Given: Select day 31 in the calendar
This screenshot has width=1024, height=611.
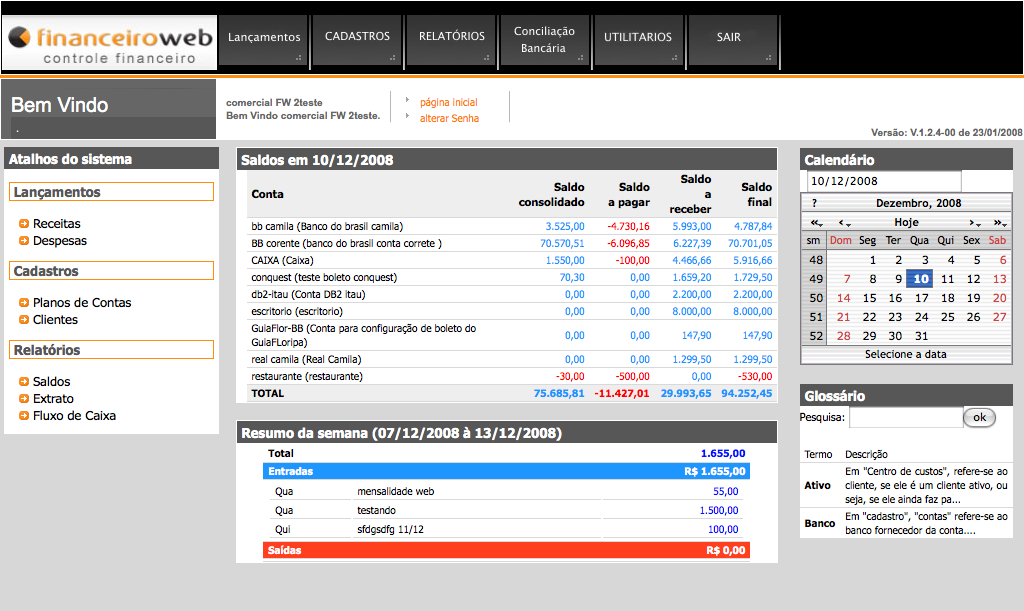Looking at the screenshot, I should [x=921, y=336].
